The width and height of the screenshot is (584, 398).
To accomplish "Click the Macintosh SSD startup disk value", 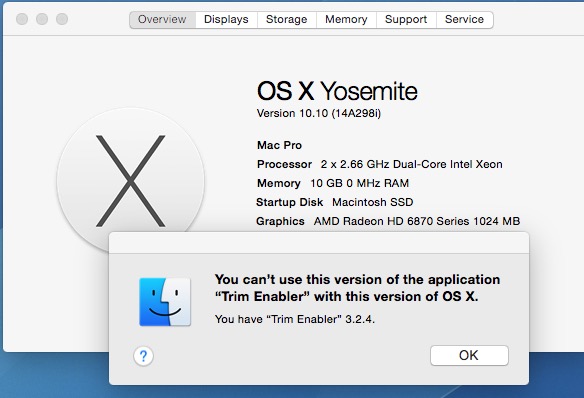I will 372,202.
